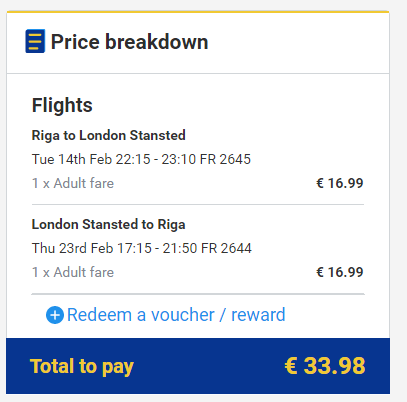Click the Flights section heading
Viewport: 407px width, 402px height.
[62, 105]
